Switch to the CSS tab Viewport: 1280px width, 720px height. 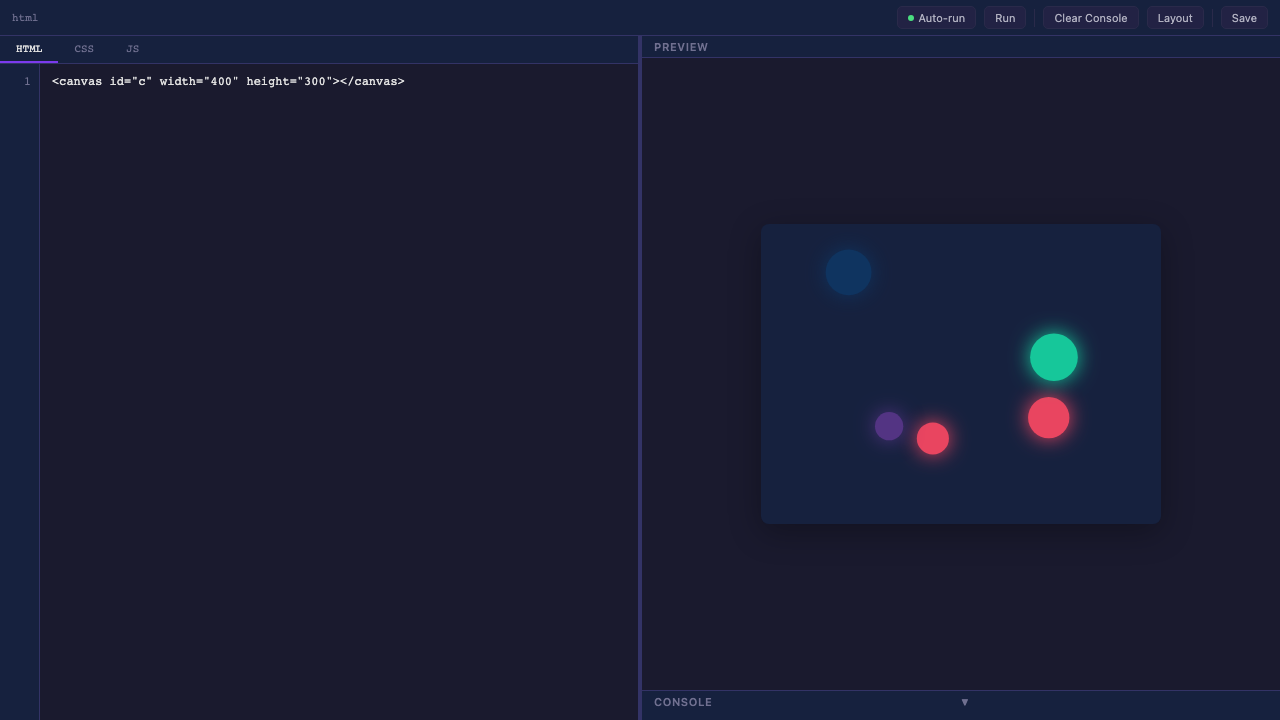point(84,49)
